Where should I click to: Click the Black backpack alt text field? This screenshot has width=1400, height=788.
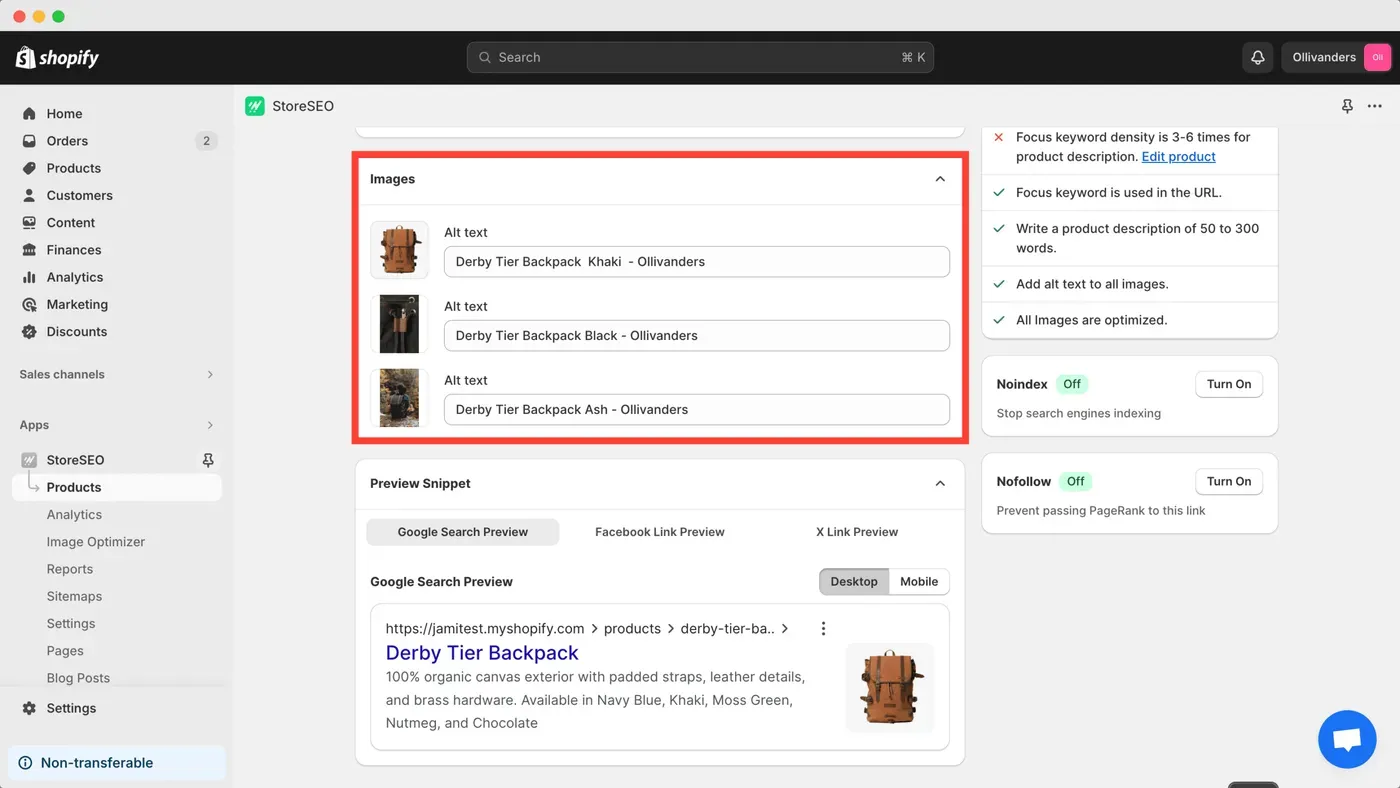pos(697,336)
